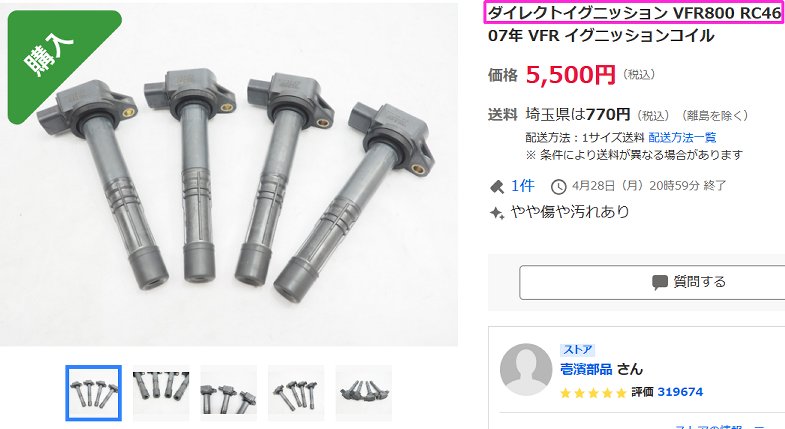Open the 配送方法一覧 link
Screen dimensions: 785x429
pyautogui.click(x=682, y=137)
